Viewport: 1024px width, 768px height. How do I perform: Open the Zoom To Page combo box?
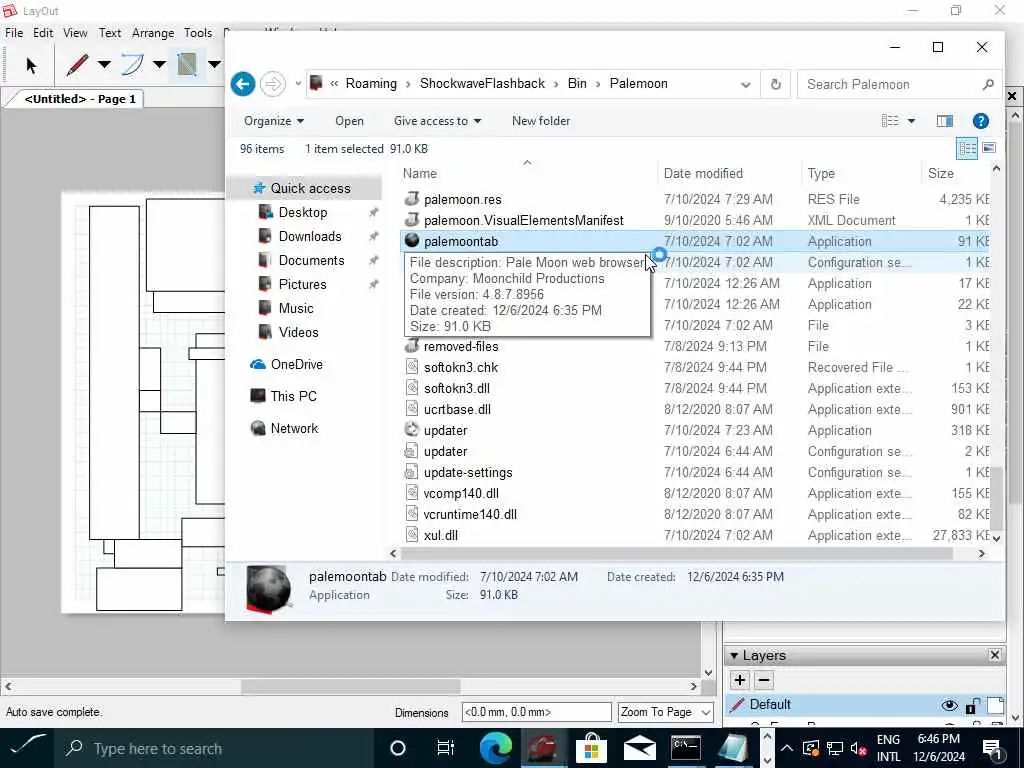(665, 712)
